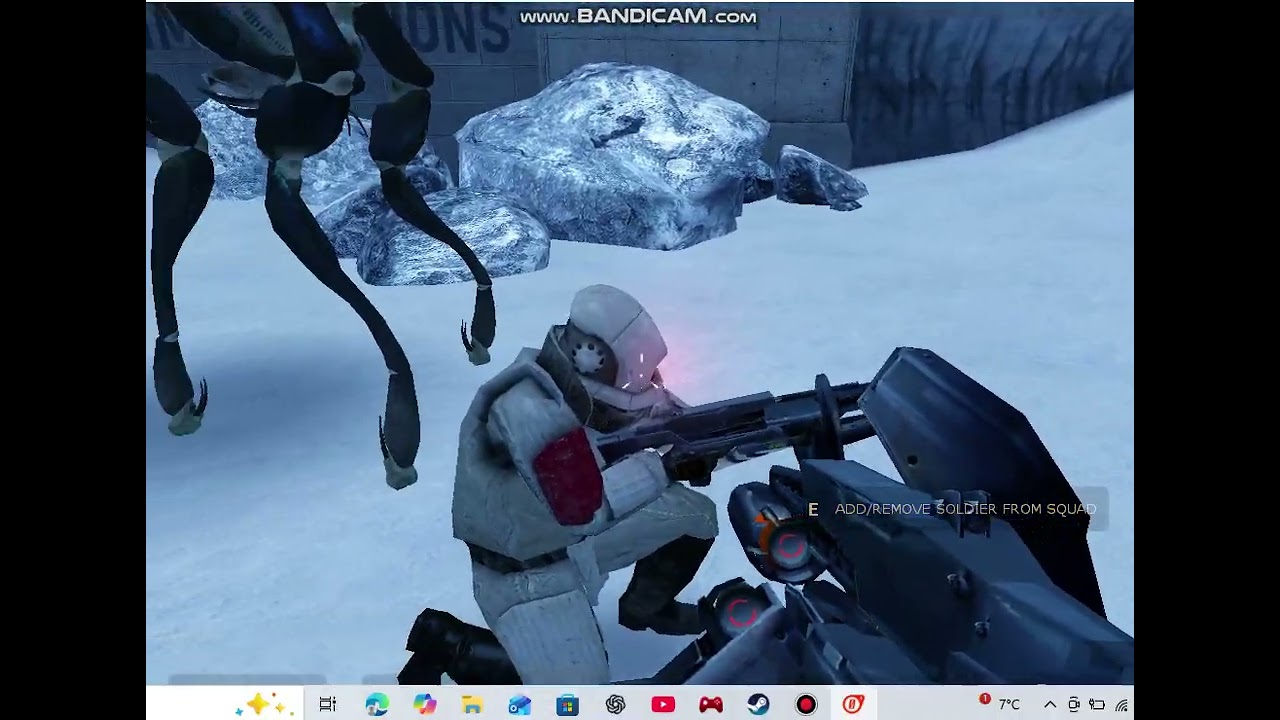Open Task View in the taskbar

click(327, 704)
